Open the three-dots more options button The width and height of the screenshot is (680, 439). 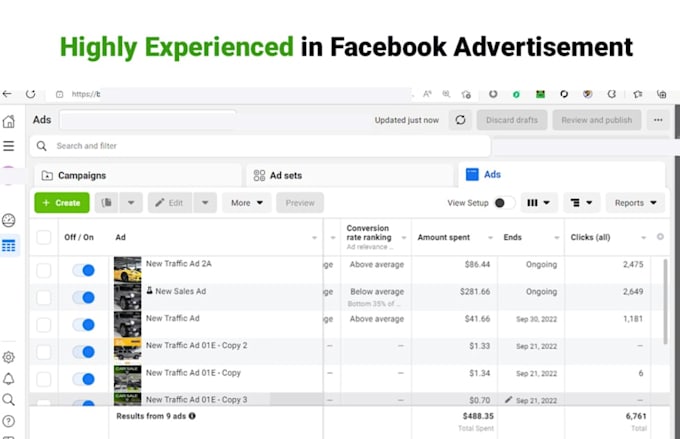click(658, 120)
